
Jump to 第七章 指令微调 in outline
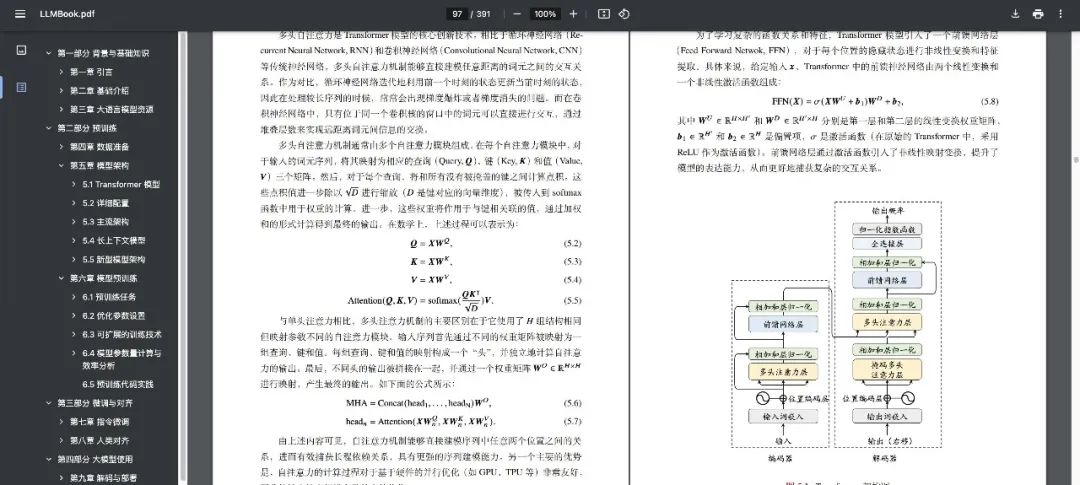98,422
